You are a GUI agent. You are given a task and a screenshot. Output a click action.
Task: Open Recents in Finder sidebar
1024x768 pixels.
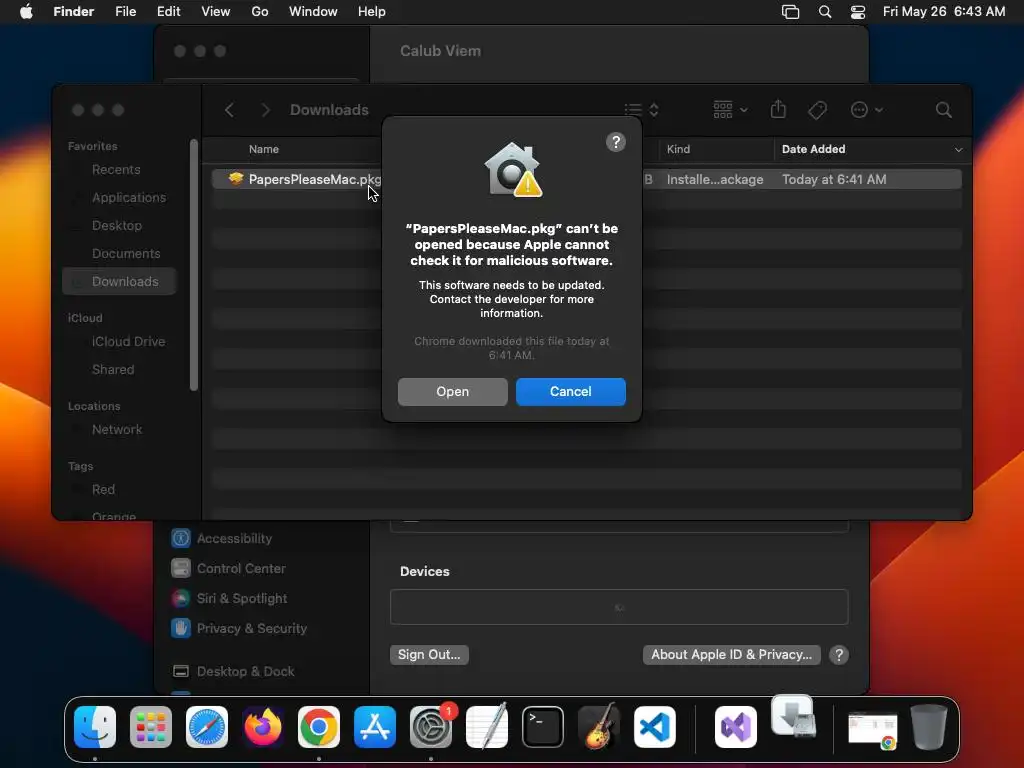click(x=116, y=170)
